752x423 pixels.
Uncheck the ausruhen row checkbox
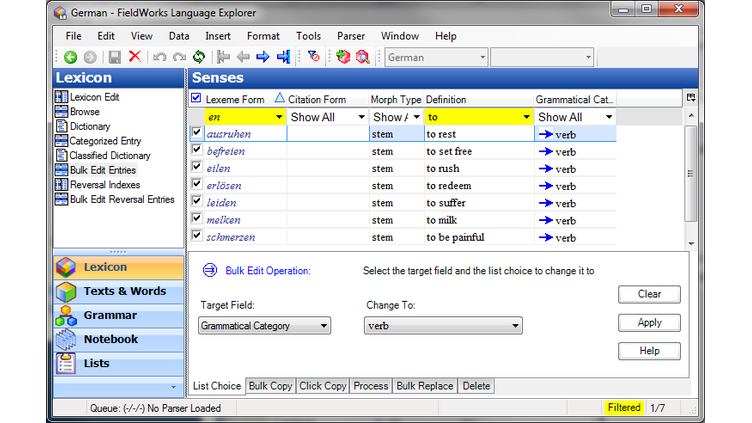tap(196, 132)
